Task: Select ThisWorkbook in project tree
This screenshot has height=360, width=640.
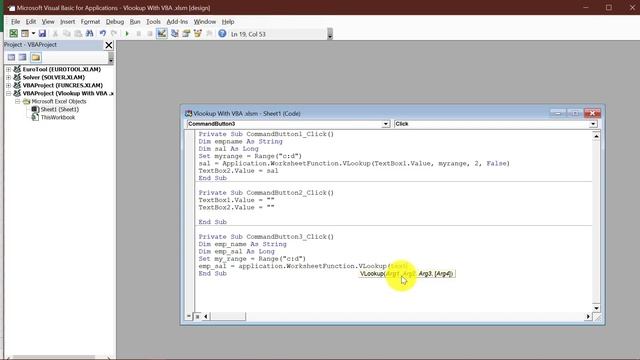Action: 58,118
